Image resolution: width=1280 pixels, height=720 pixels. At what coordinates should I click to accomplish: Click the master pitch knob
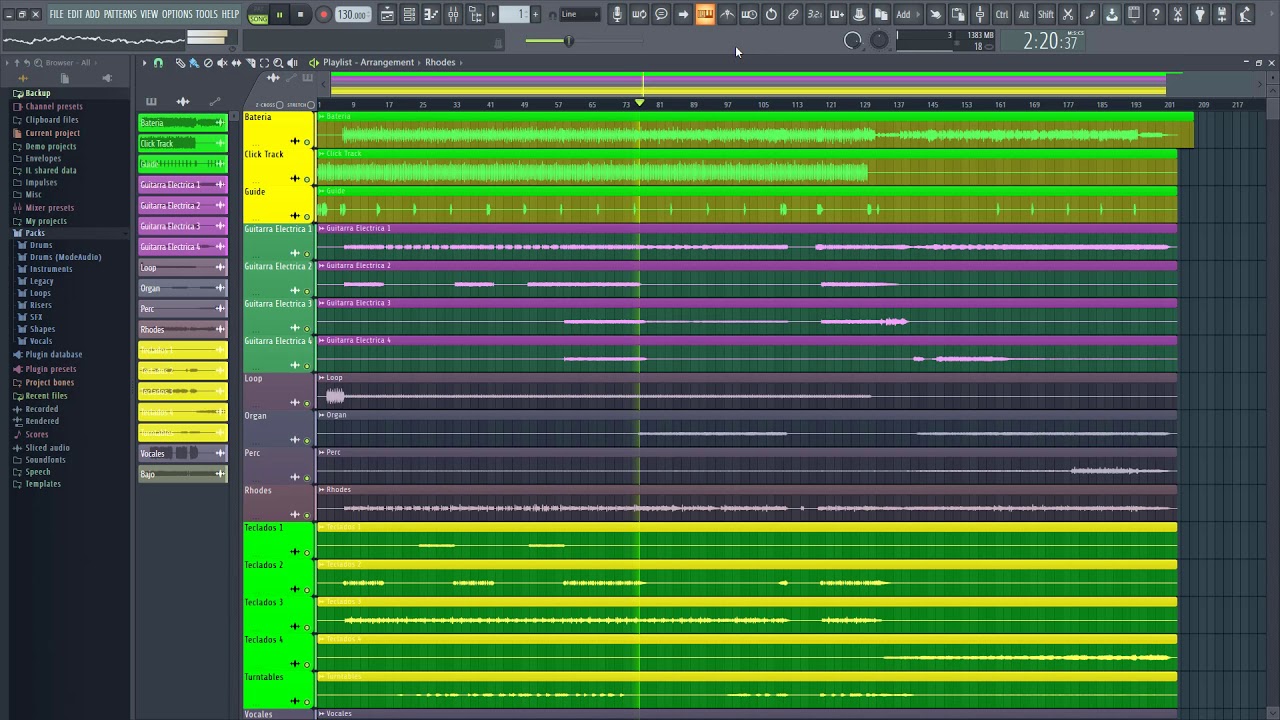pyautogui.click(x=879, y=40)
